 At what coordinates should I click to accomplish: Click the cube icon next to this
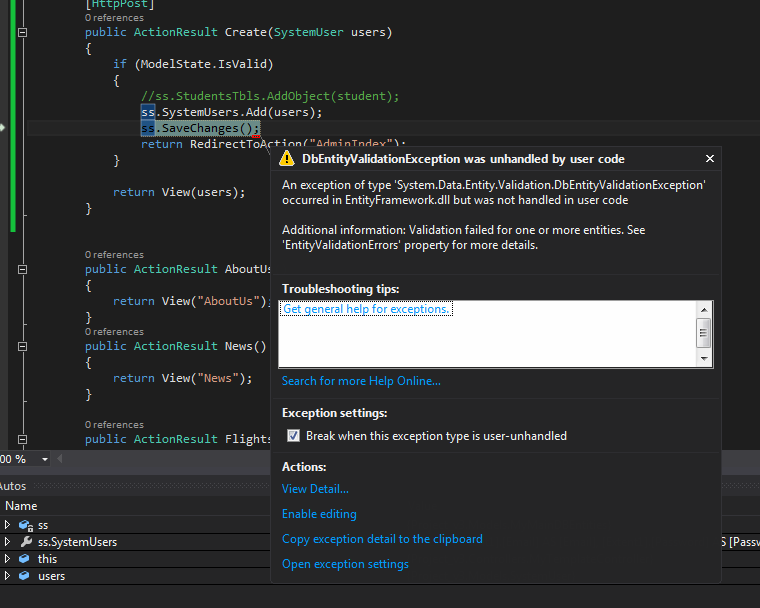click(x=26, y=559)
